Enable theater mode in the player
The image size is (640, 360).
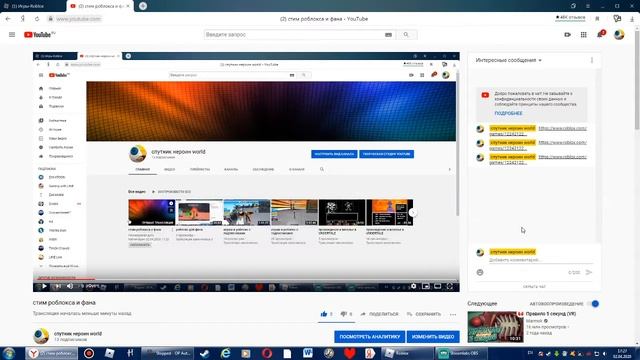click(438, 286)
